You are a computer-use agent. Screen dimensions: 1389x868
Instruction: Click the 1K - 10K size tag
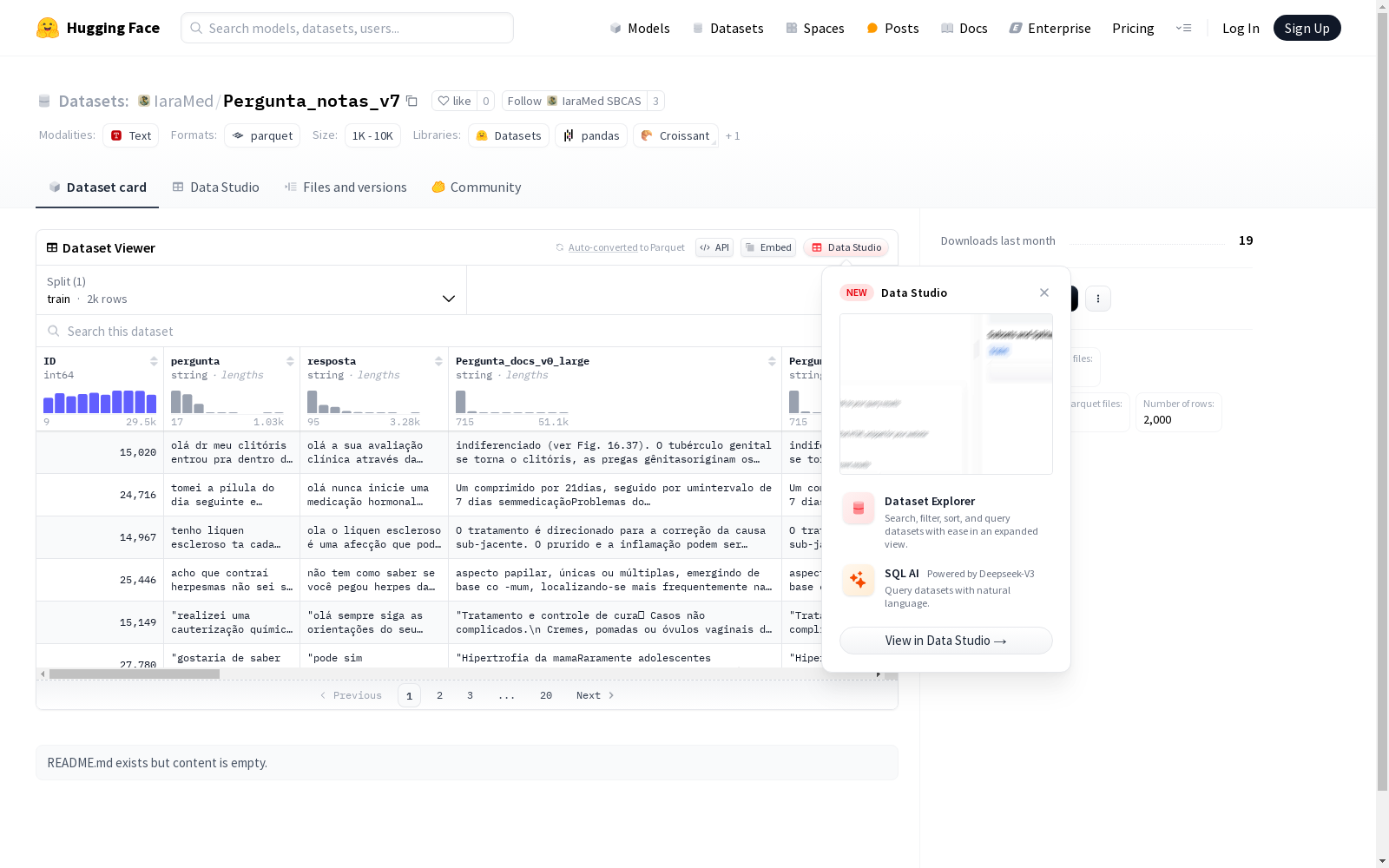pyautogui.click(x=372, y=135)
